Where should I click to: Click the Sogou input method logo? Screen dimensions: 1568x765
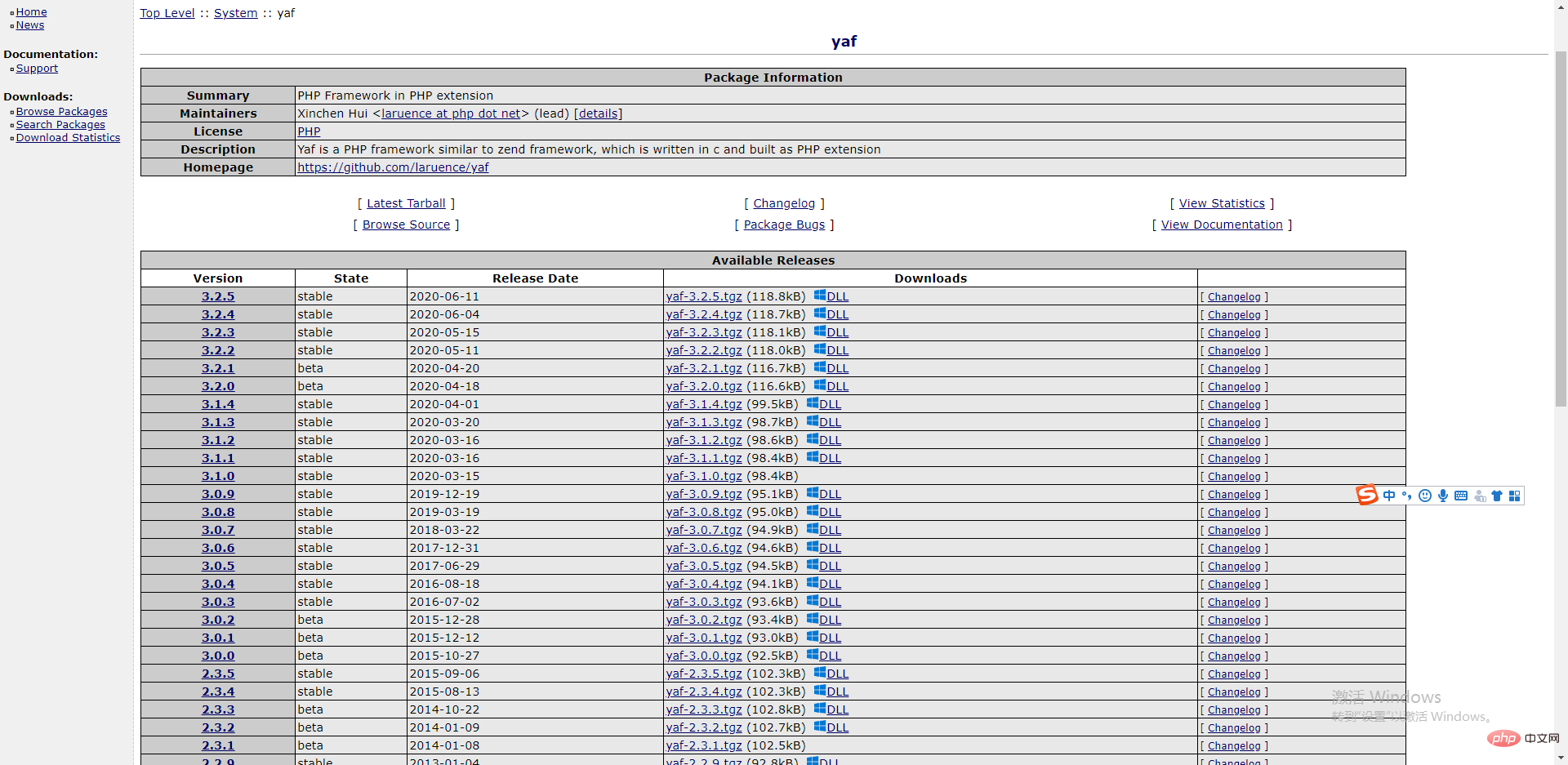point(1366,495)
